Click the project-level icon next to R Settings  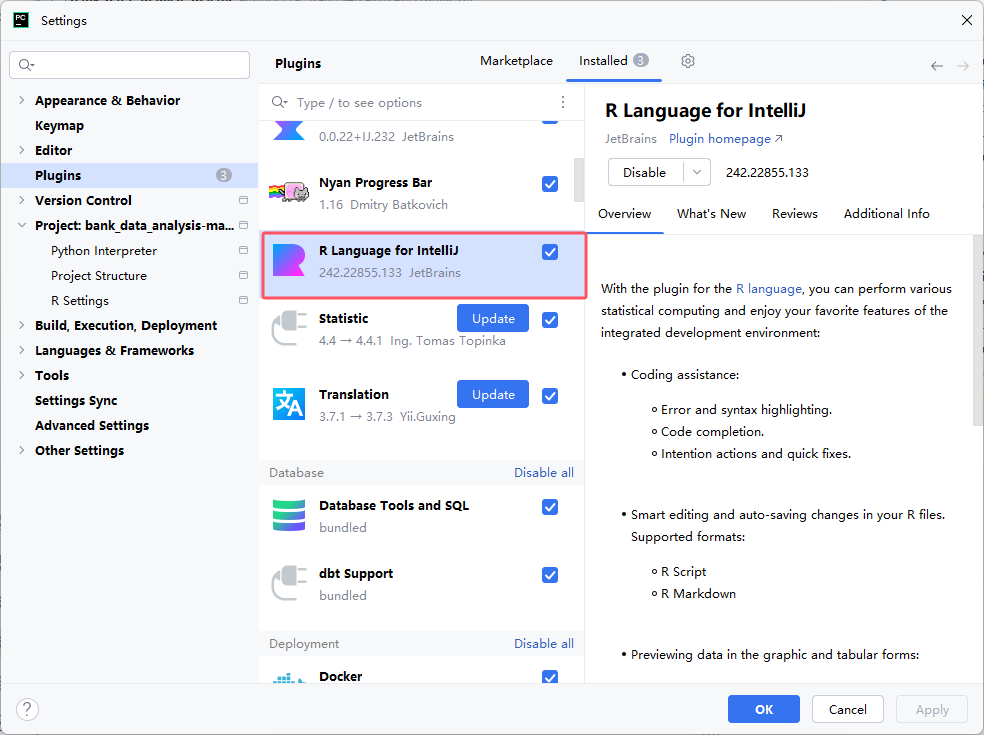(243, 300)
